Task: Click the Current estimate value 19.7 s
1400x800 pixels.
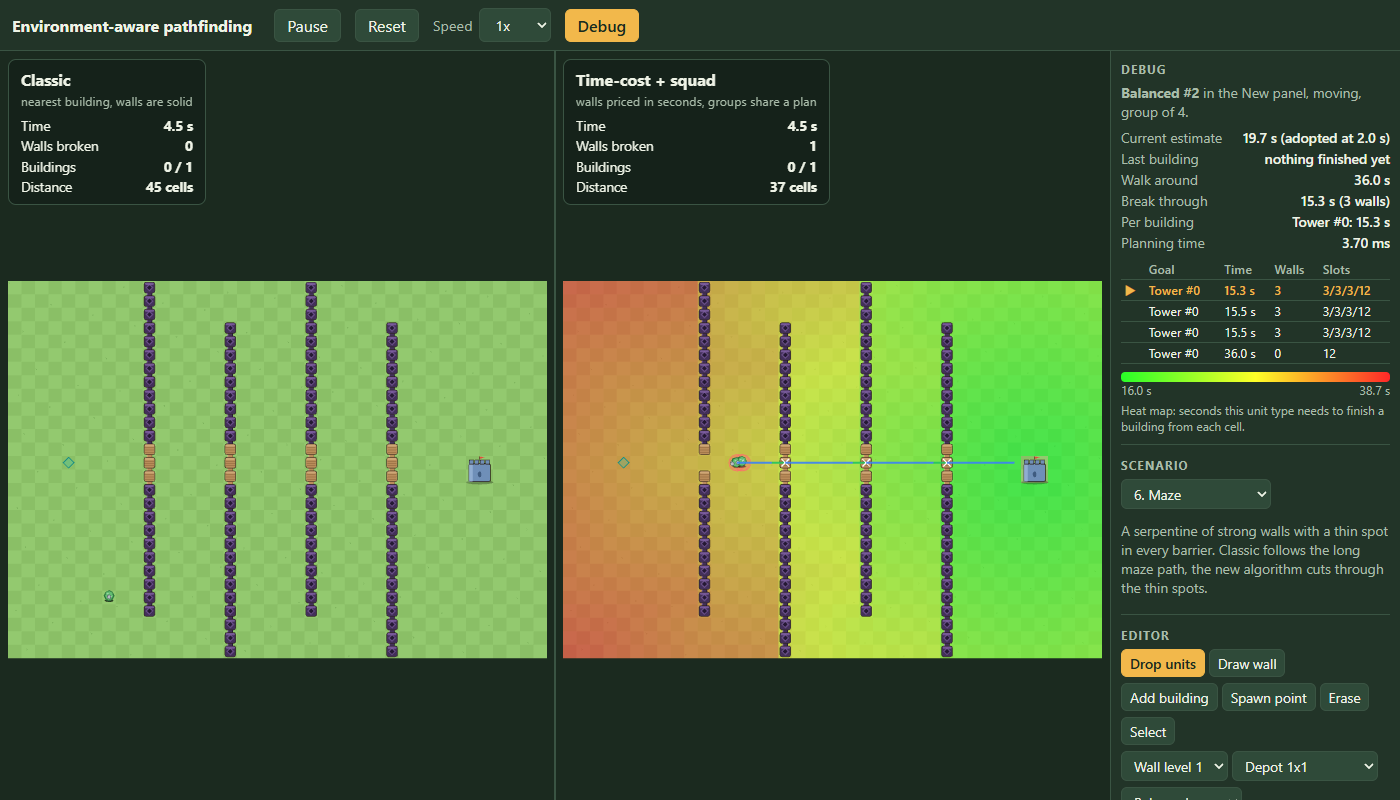Action: (x=1316, y=138)
